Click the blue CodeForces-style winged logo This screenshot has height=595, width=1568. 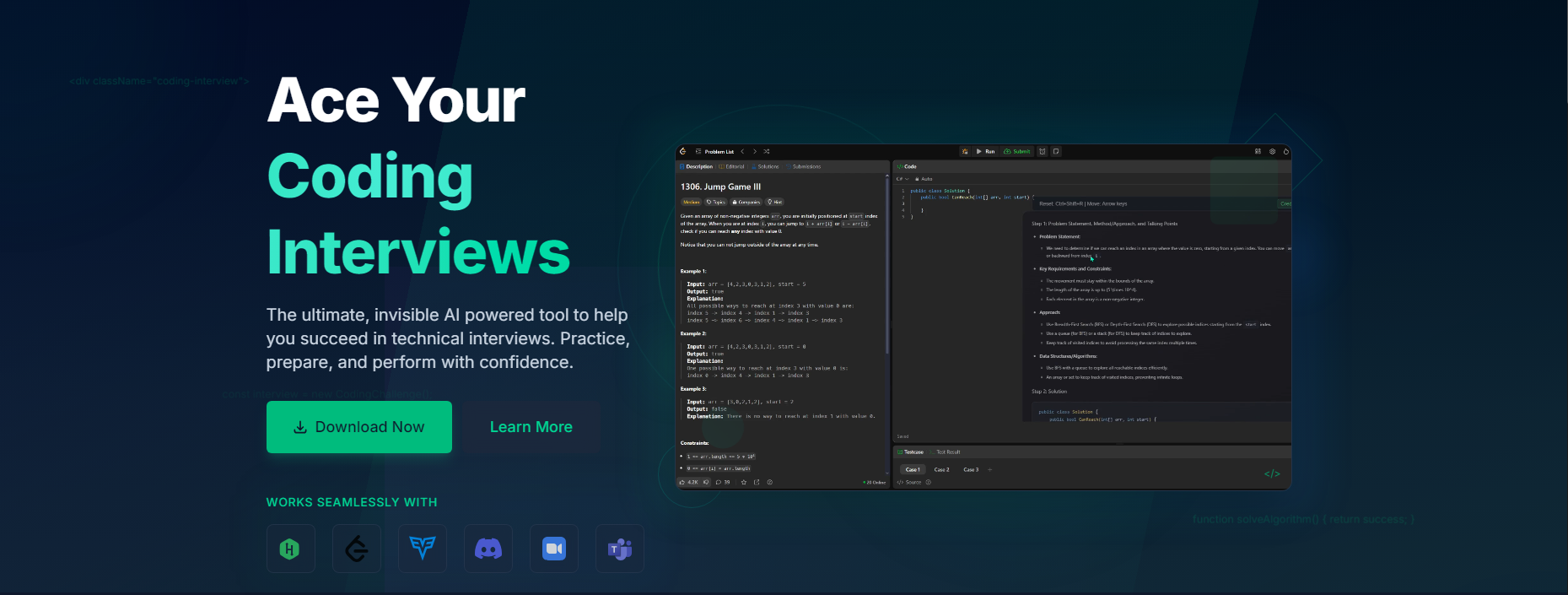click(422, 549)
